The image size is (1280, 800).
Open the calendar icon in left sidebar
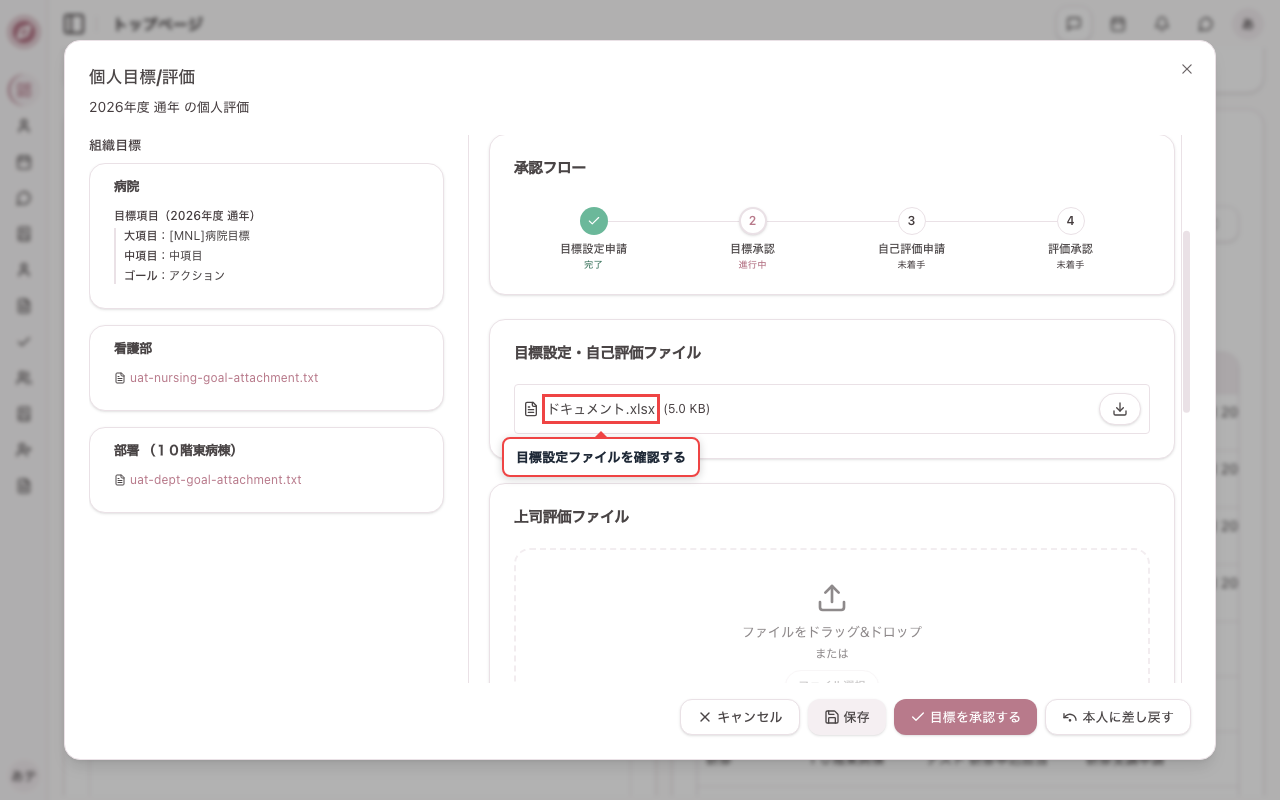[24, 162]
